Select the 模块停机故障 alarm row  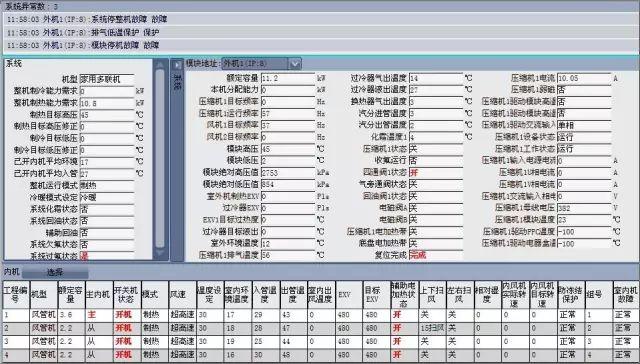320,45
